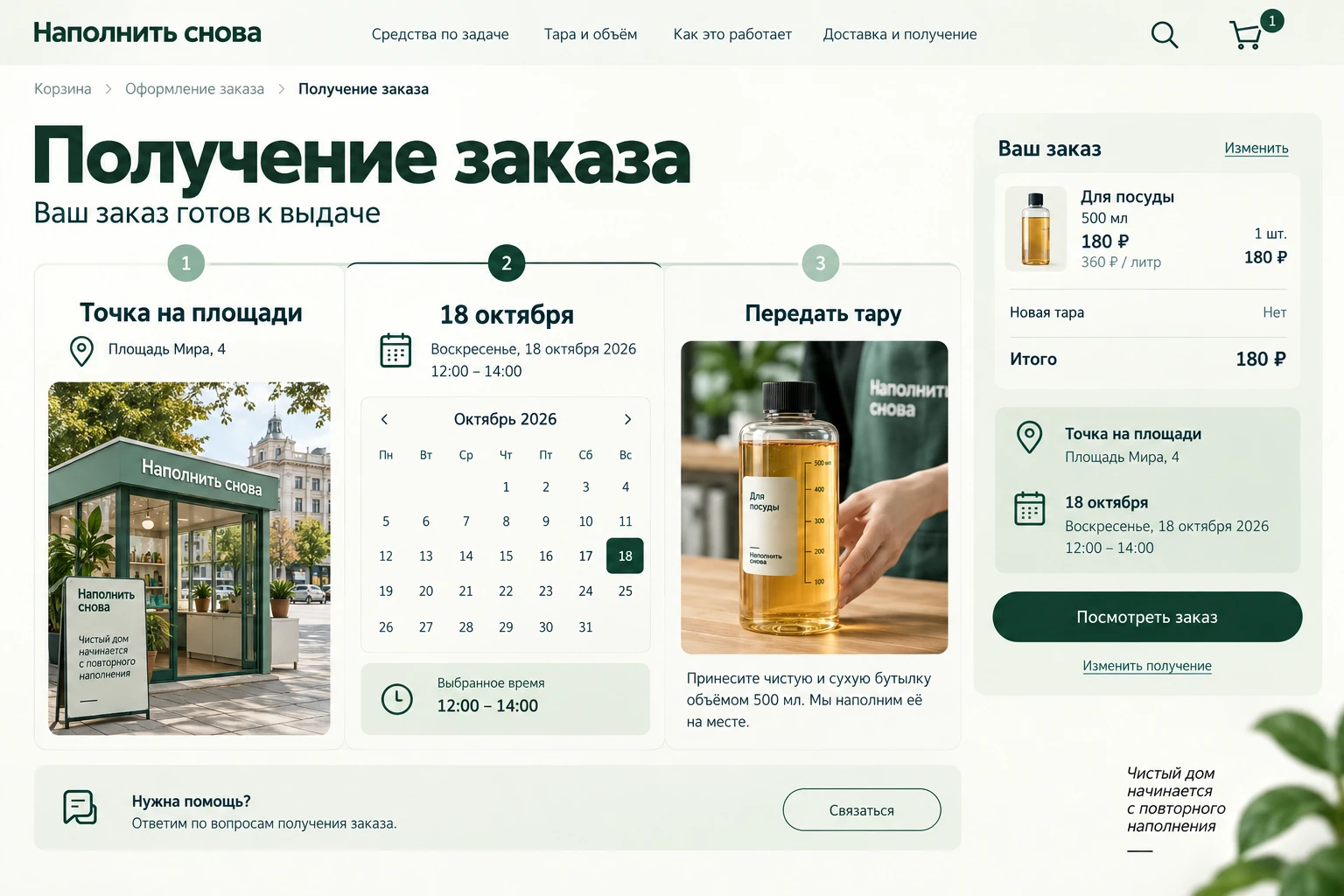
Task: Select October 18 in the calendar
Action: click(625, 556)
